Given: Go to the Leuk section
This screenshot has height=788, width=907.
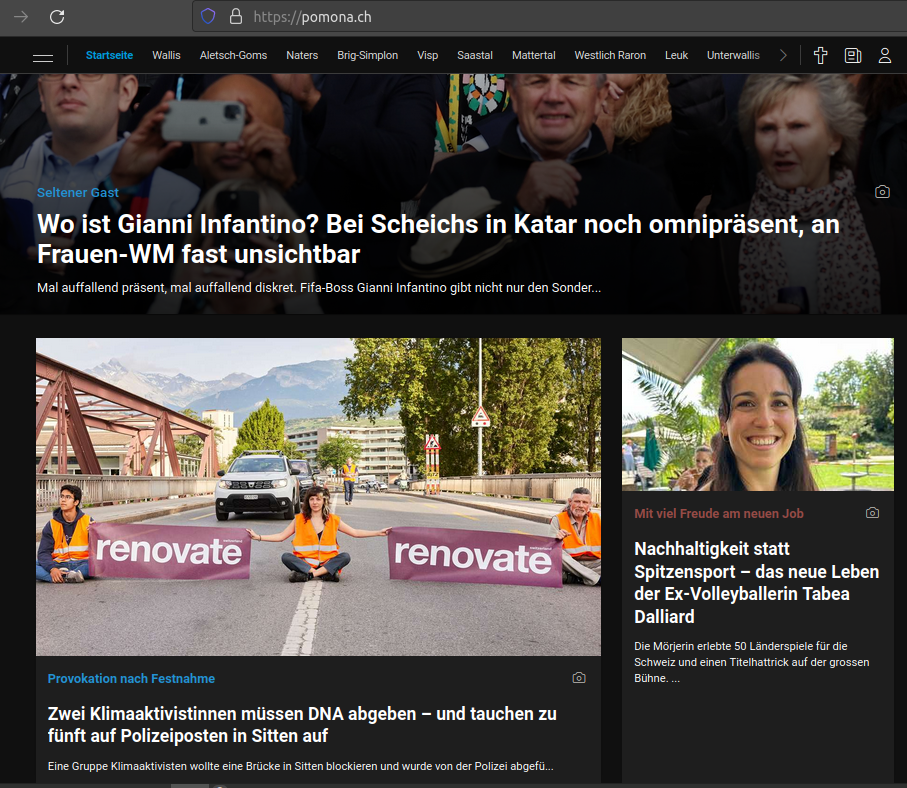Looking at the screenshot, I should pos(676,56).
